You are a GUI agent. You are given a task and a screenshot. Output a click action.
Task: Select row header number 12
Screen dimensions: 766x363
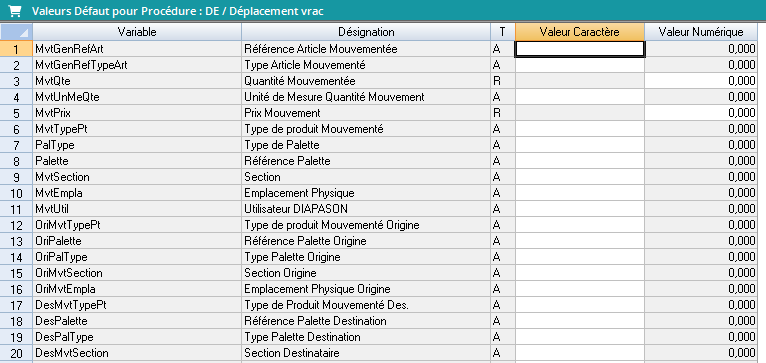(x=16, y=225)
